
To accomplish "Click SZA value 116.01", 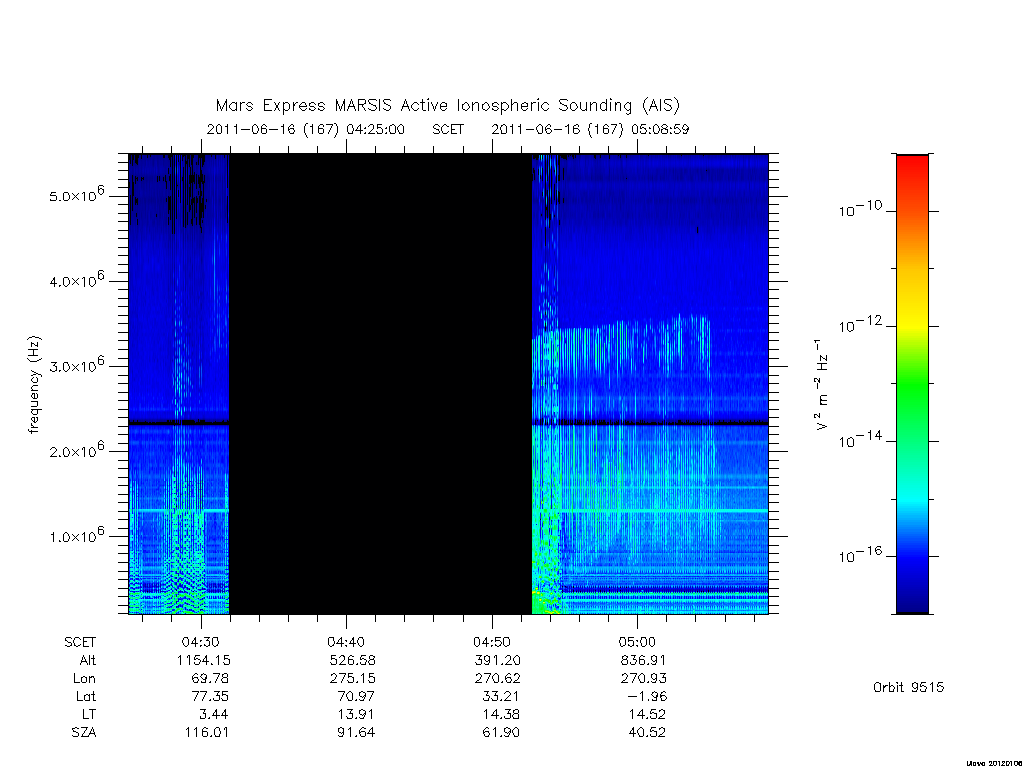I will tap(206, 733).
